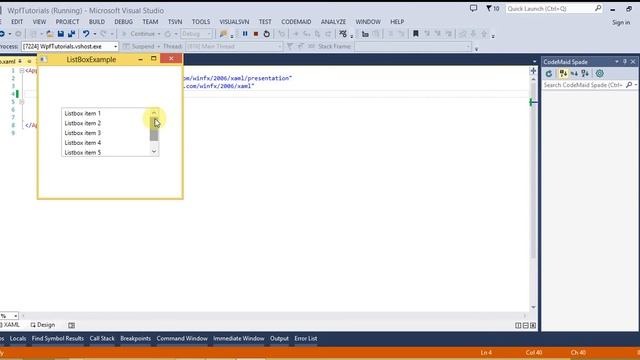Image resolution: width=640 pixels, height=360 pixels.
Task: Select Listbox item 1
Action: point(105,113)
